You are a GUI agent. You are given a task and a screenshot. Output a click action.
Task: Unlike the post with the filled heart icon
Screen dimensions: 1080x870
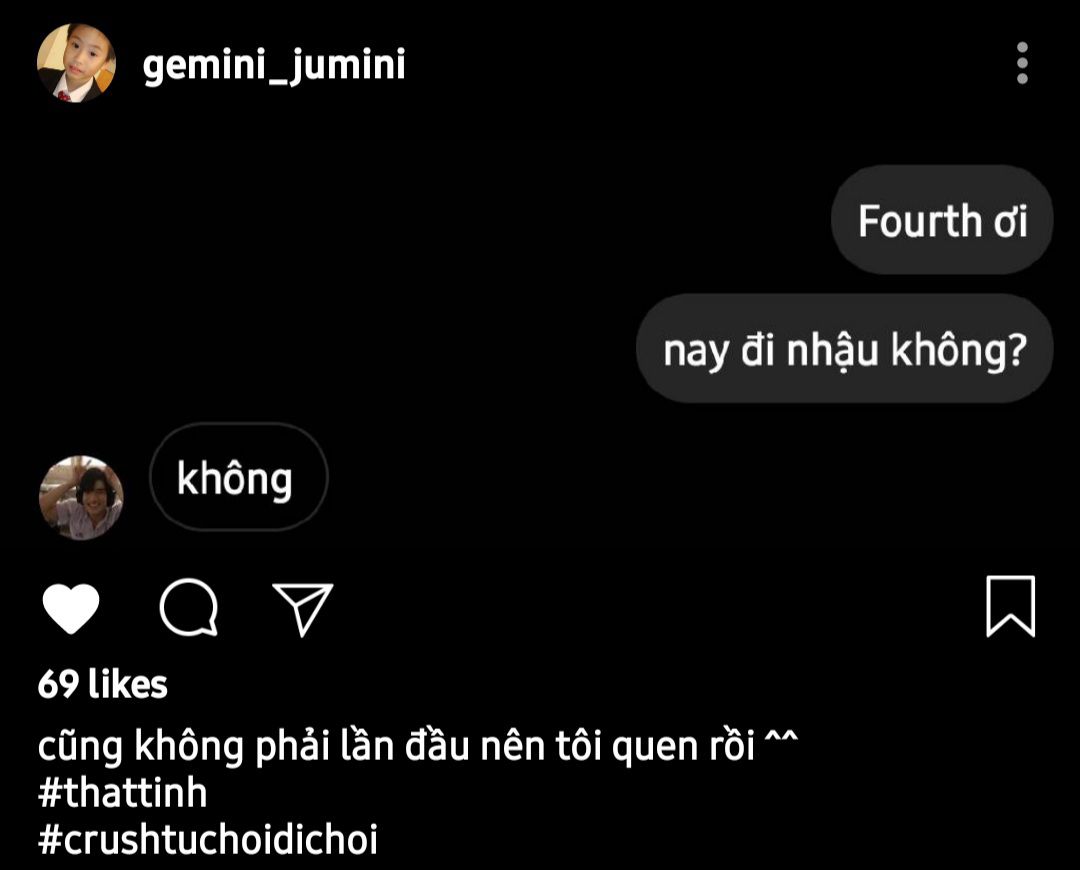(x=71, y=608)
